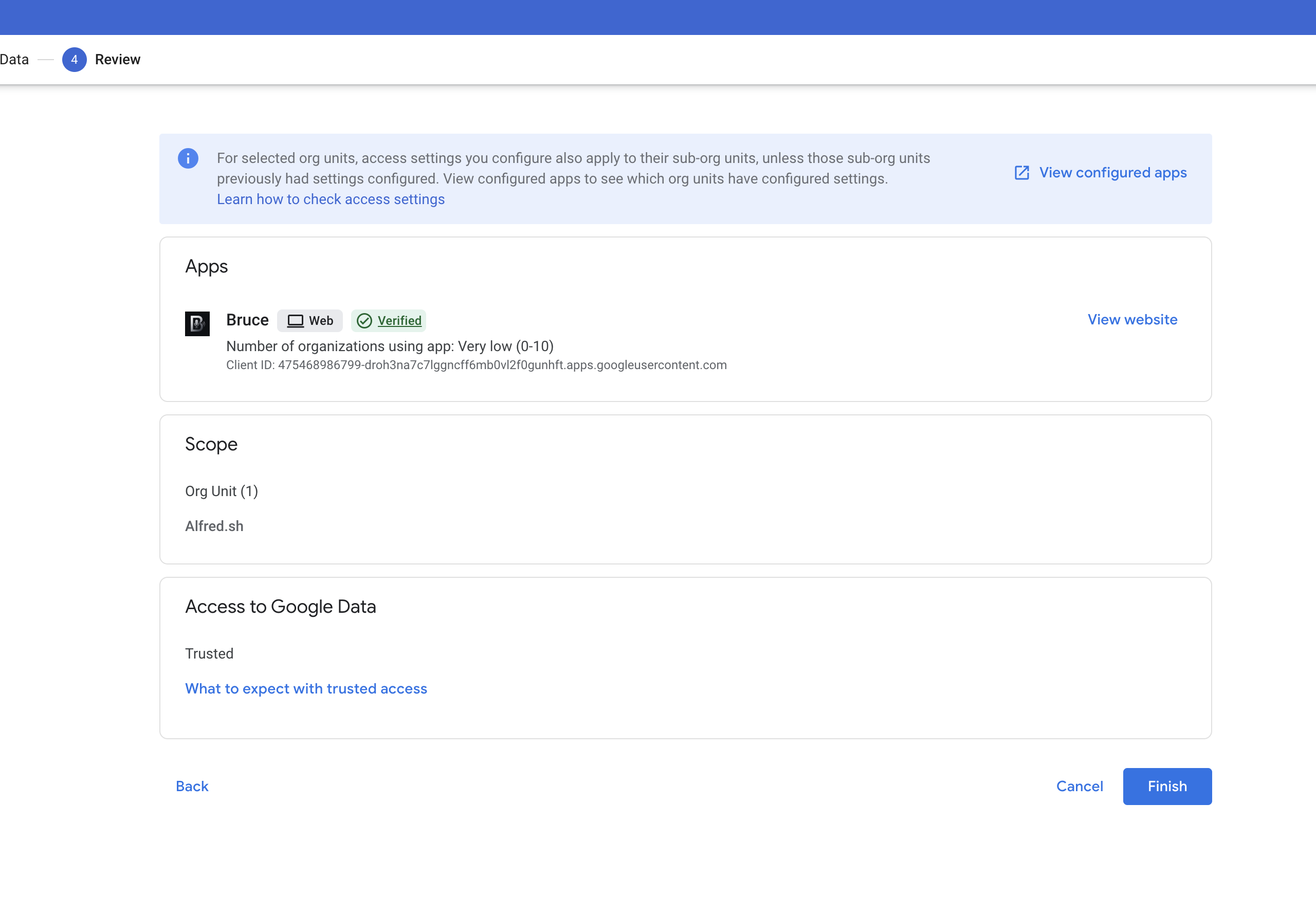This screenshot has height=913, width=1316.
Task: Click the Finish button
Action: pos(1167,787)
